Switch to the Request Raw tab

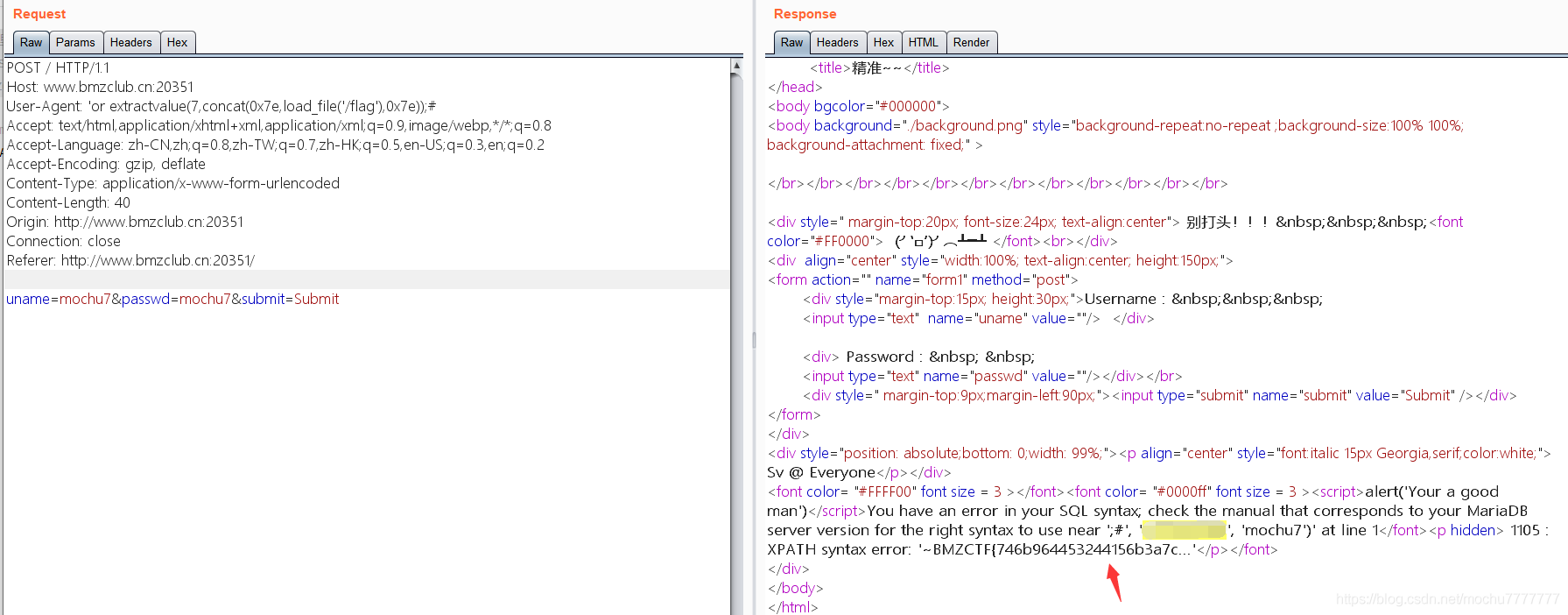click(32, 42)
